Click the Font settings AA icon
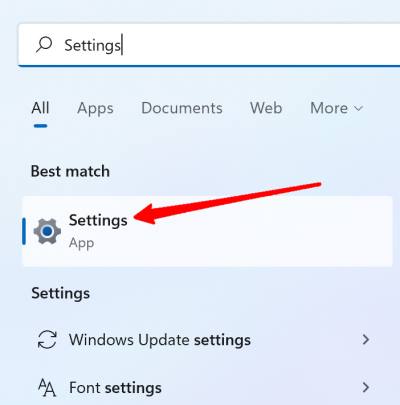 (47, 388)
